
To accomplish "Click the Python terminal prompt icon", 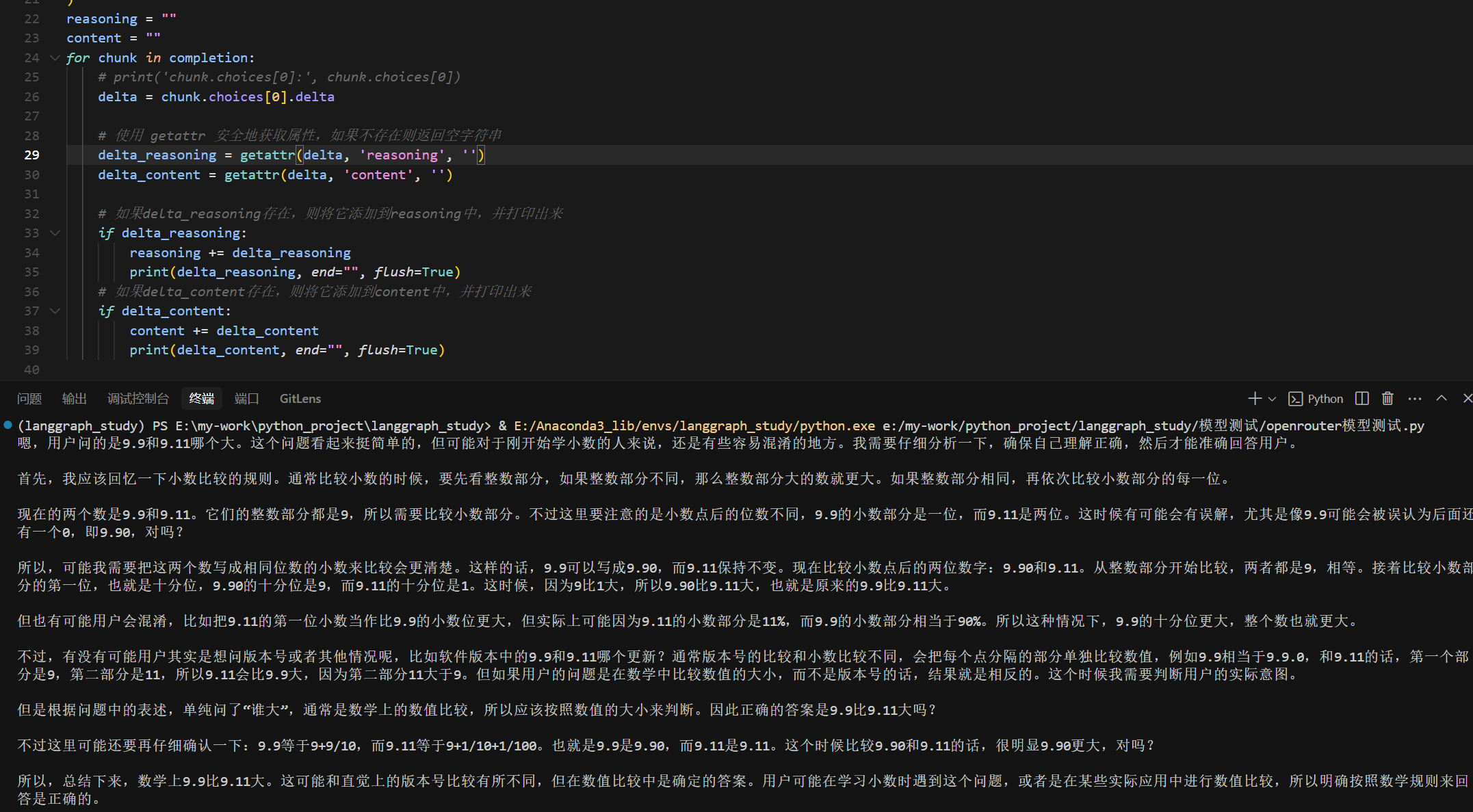I will coord(1295,399).
